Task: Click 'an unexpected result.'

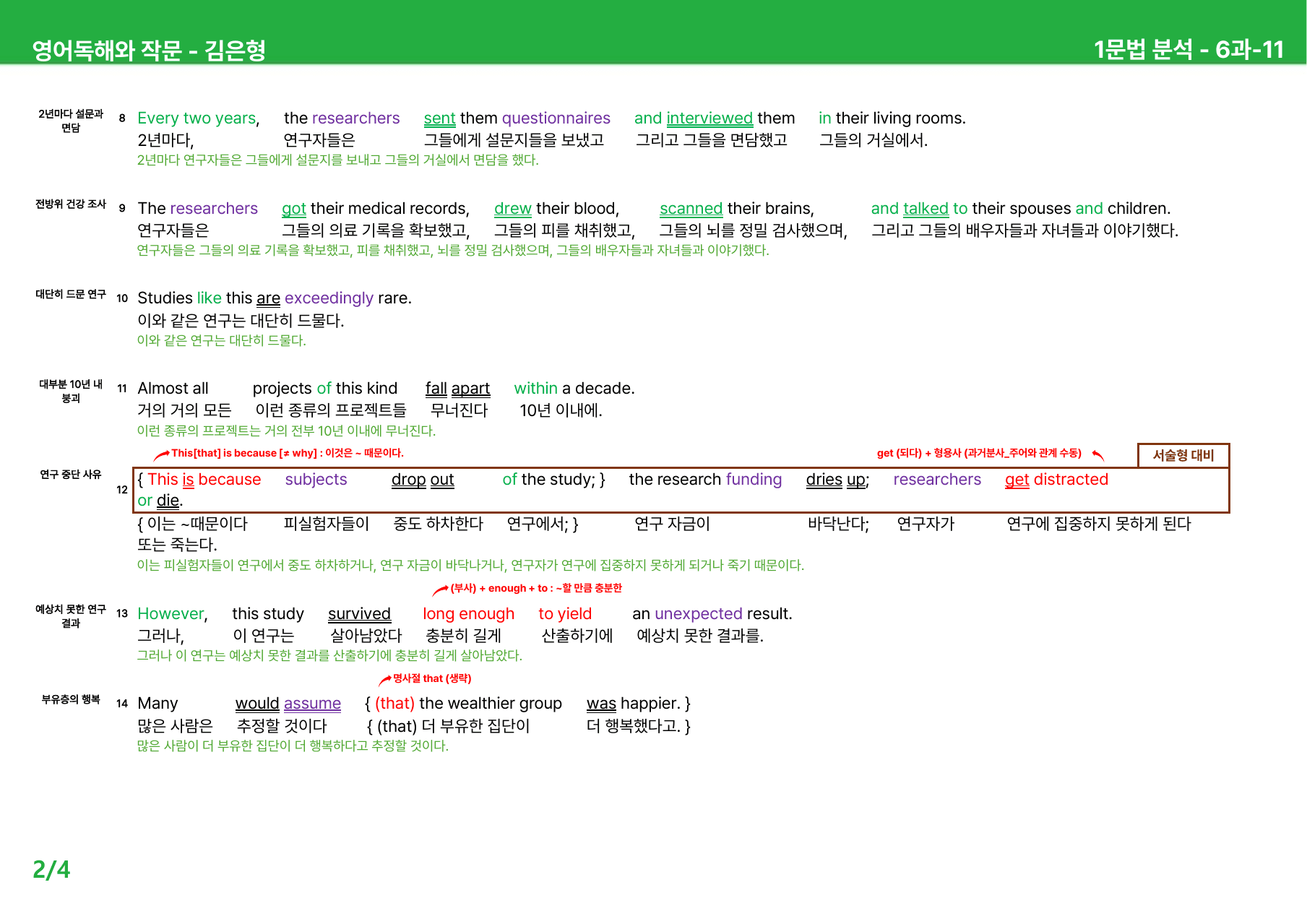Action: point(712,614)
